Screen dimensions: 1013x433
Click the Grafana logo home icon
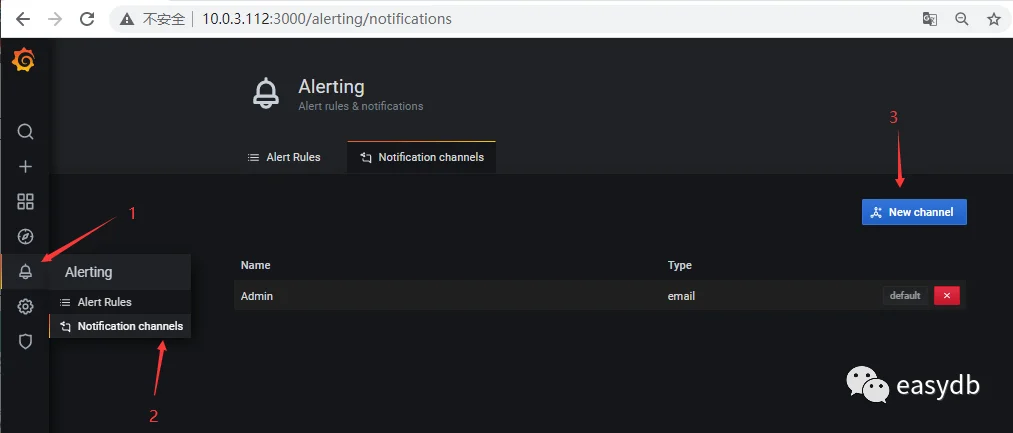pyautogui.click(x=23, y=60)
